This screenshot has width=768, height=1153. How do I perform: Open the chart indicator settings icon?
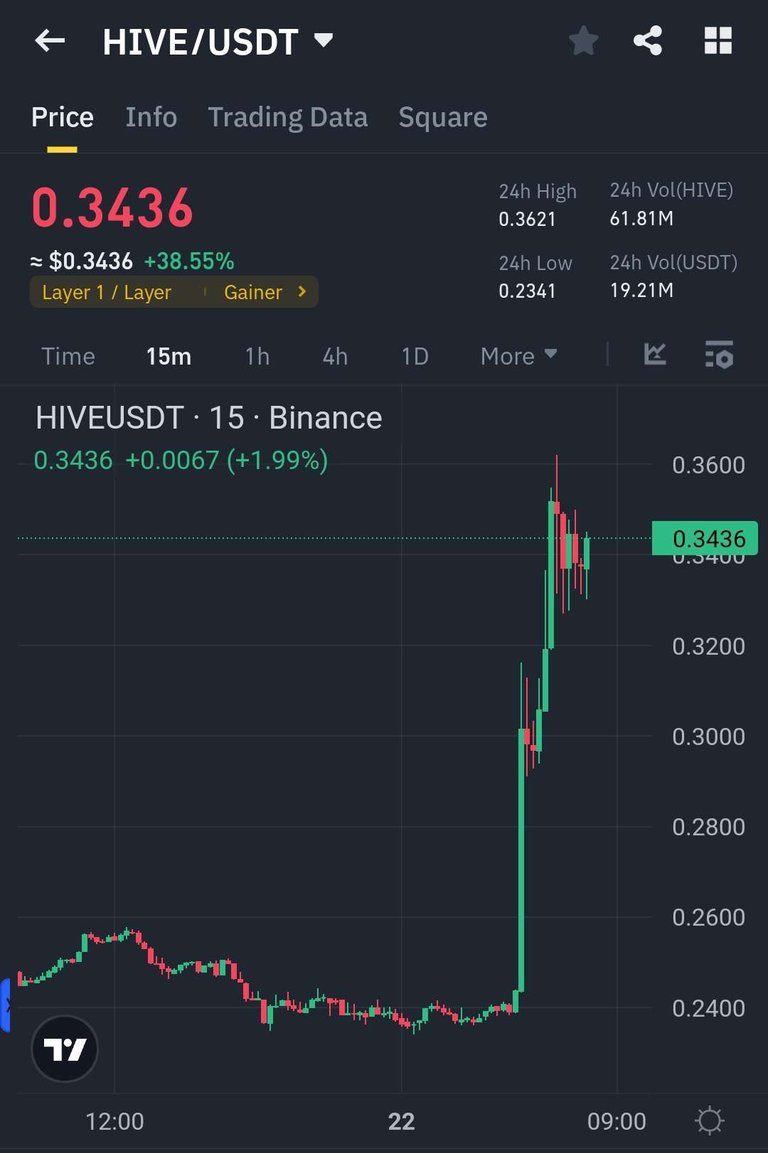point(719,354)
